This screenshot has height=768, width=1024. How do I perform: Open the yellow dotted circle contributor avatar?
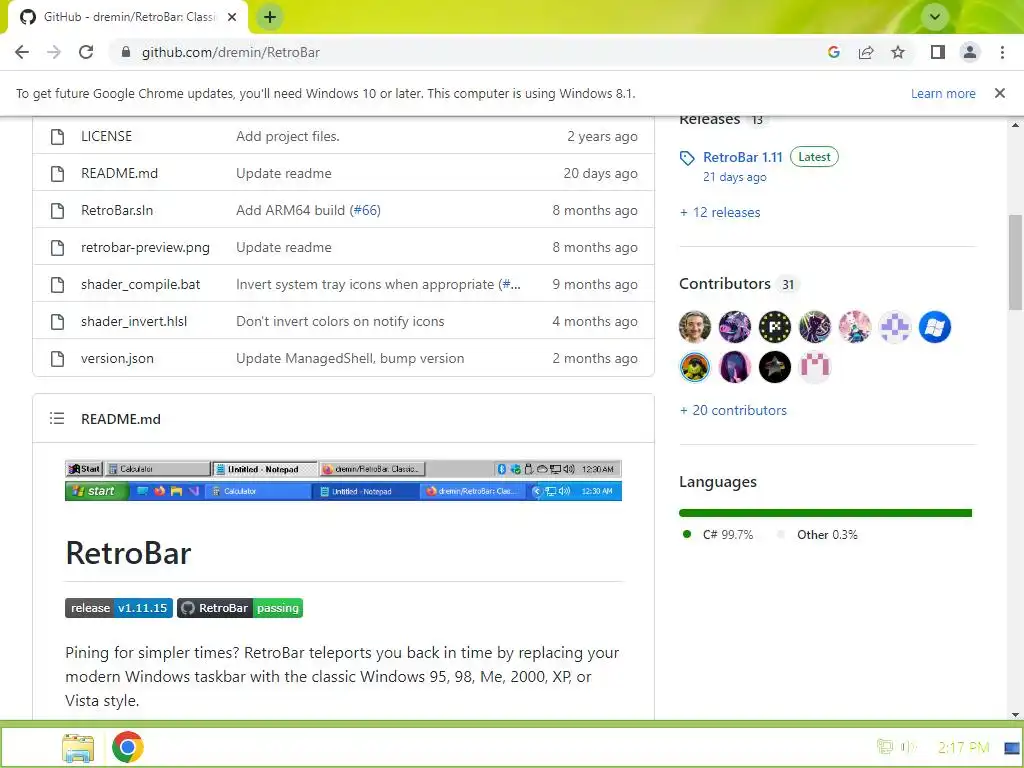(775, 327)
